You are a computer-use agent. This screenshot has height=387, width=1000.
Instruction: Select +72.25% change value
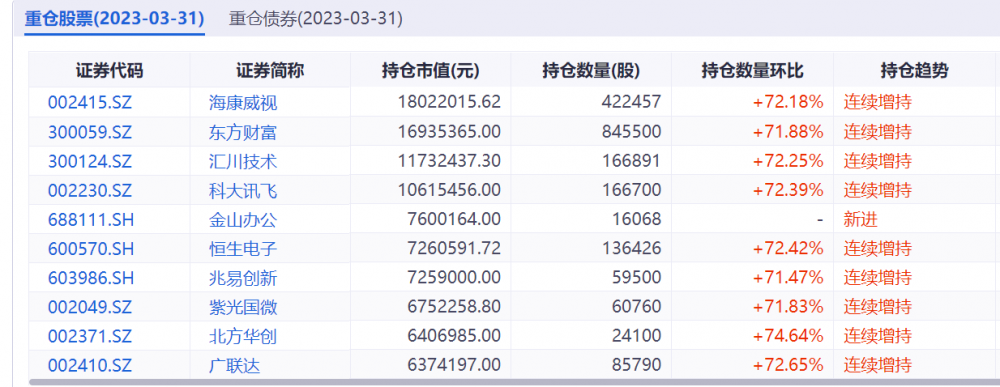(788, 161)
